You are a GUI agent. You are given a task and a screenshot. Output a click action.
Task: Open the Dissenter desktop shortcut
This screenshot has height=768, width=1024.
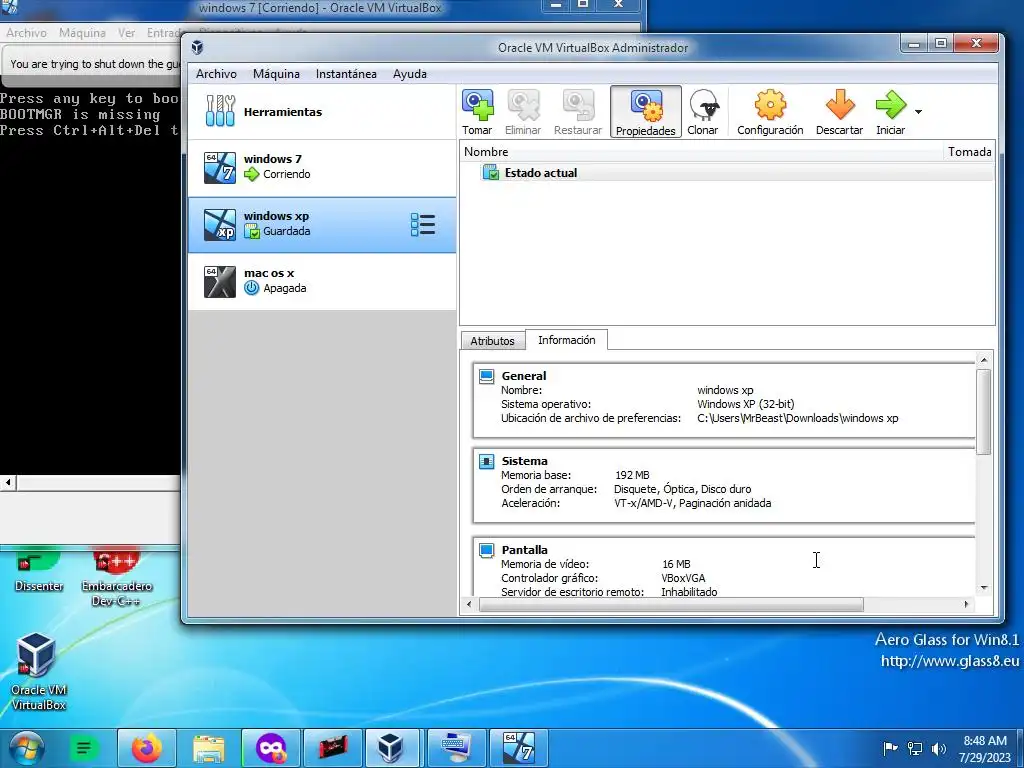coord(39,569)
